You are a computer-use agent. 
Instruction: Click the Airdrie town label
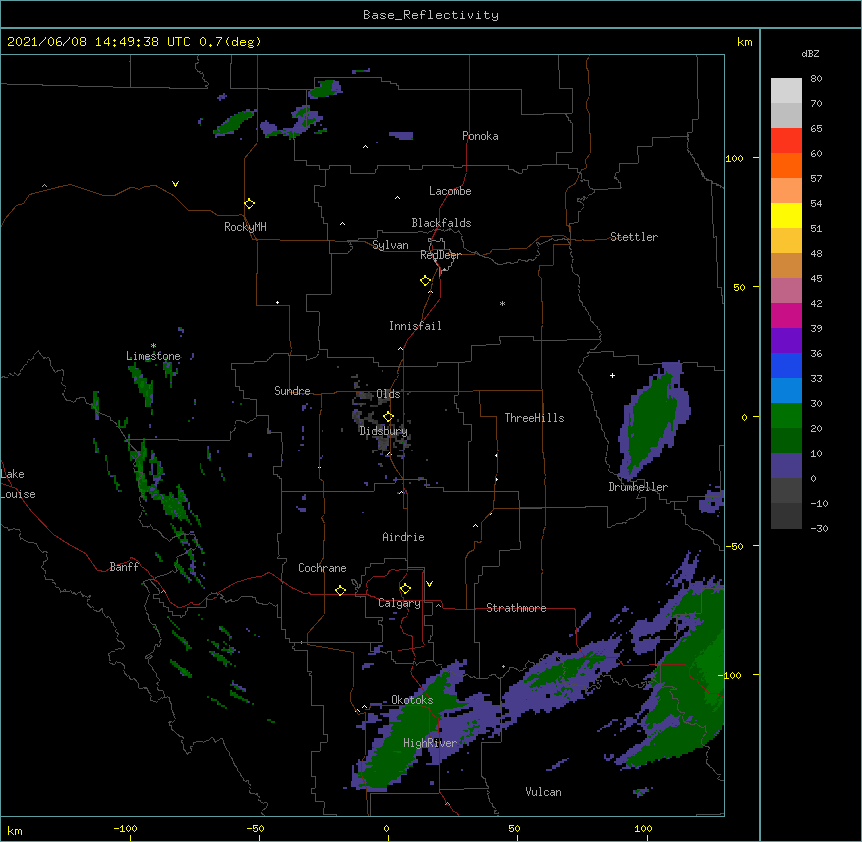pos(403,537)
